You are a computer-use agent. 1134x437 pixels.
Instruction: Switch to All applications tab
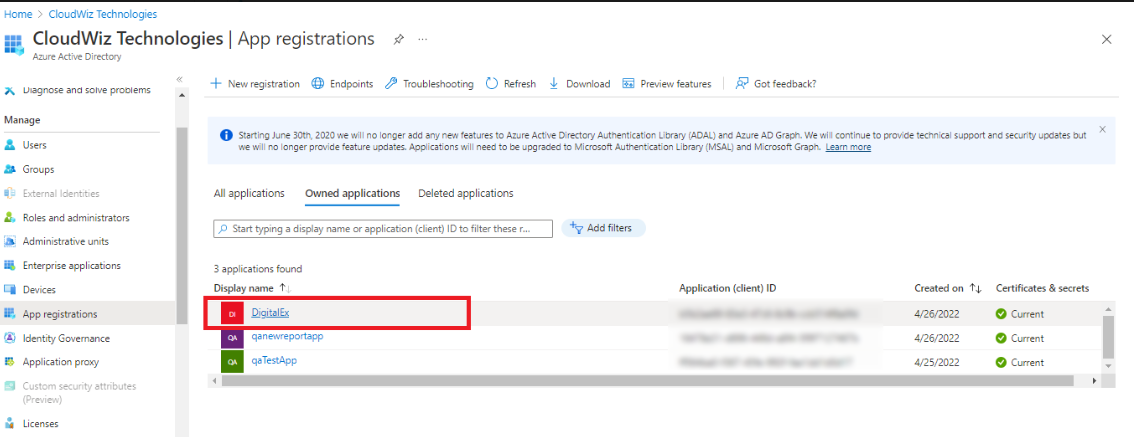point(249,193)
